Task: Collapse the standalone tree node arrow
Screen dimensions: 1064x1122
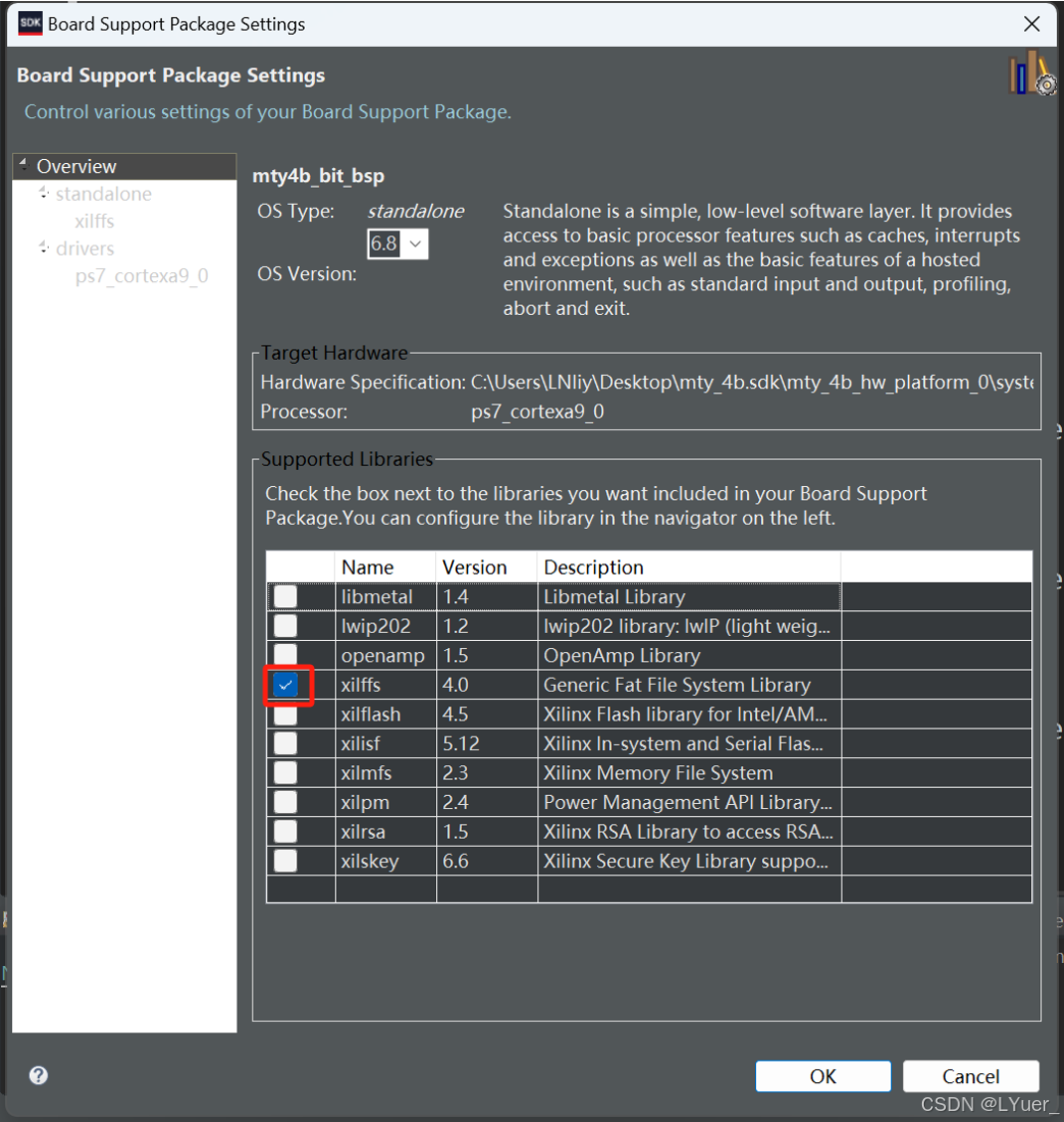Action: point(44,193)
